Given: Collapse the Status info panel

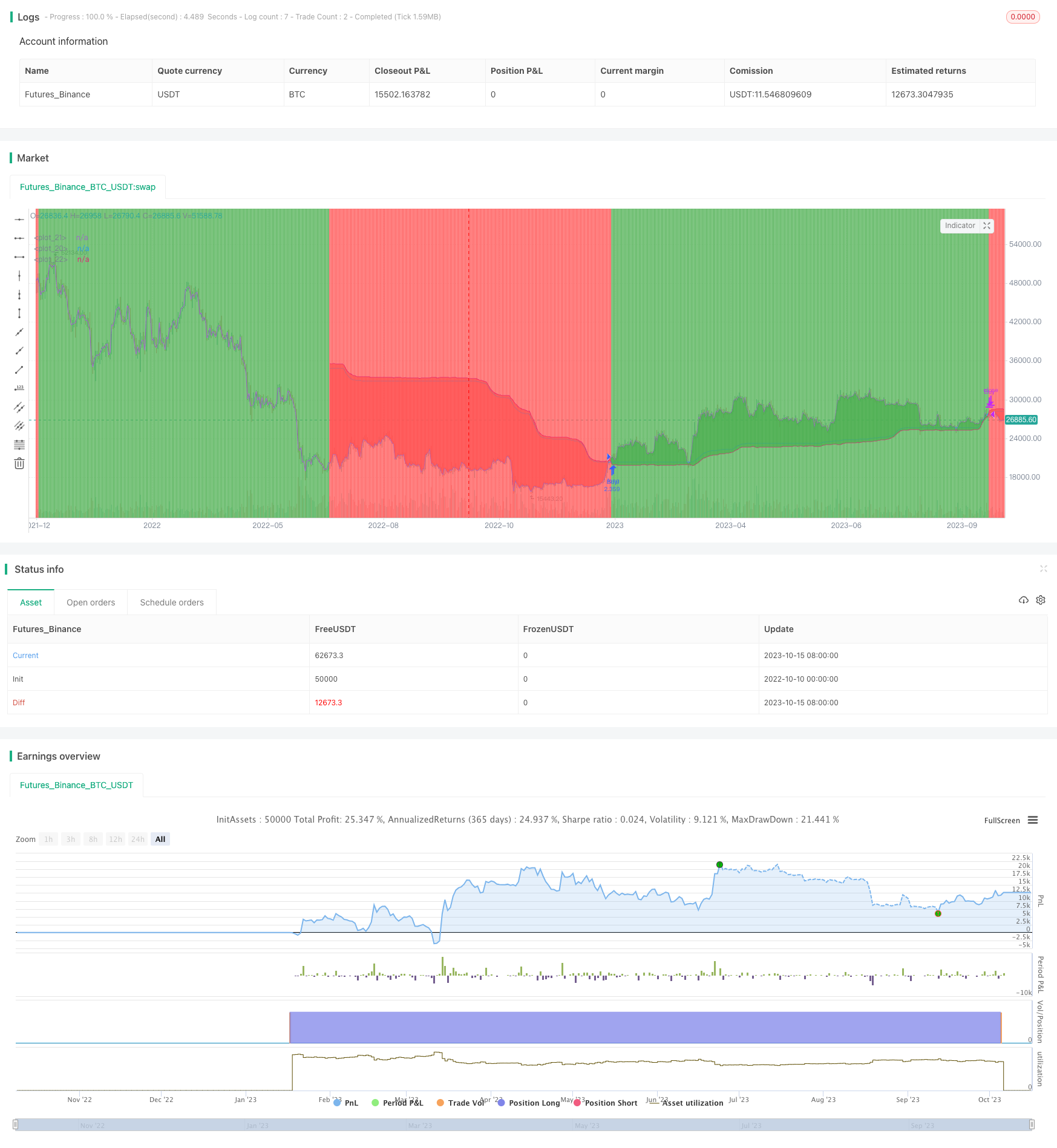Looking at the screenshot, I should [1044, 569].
